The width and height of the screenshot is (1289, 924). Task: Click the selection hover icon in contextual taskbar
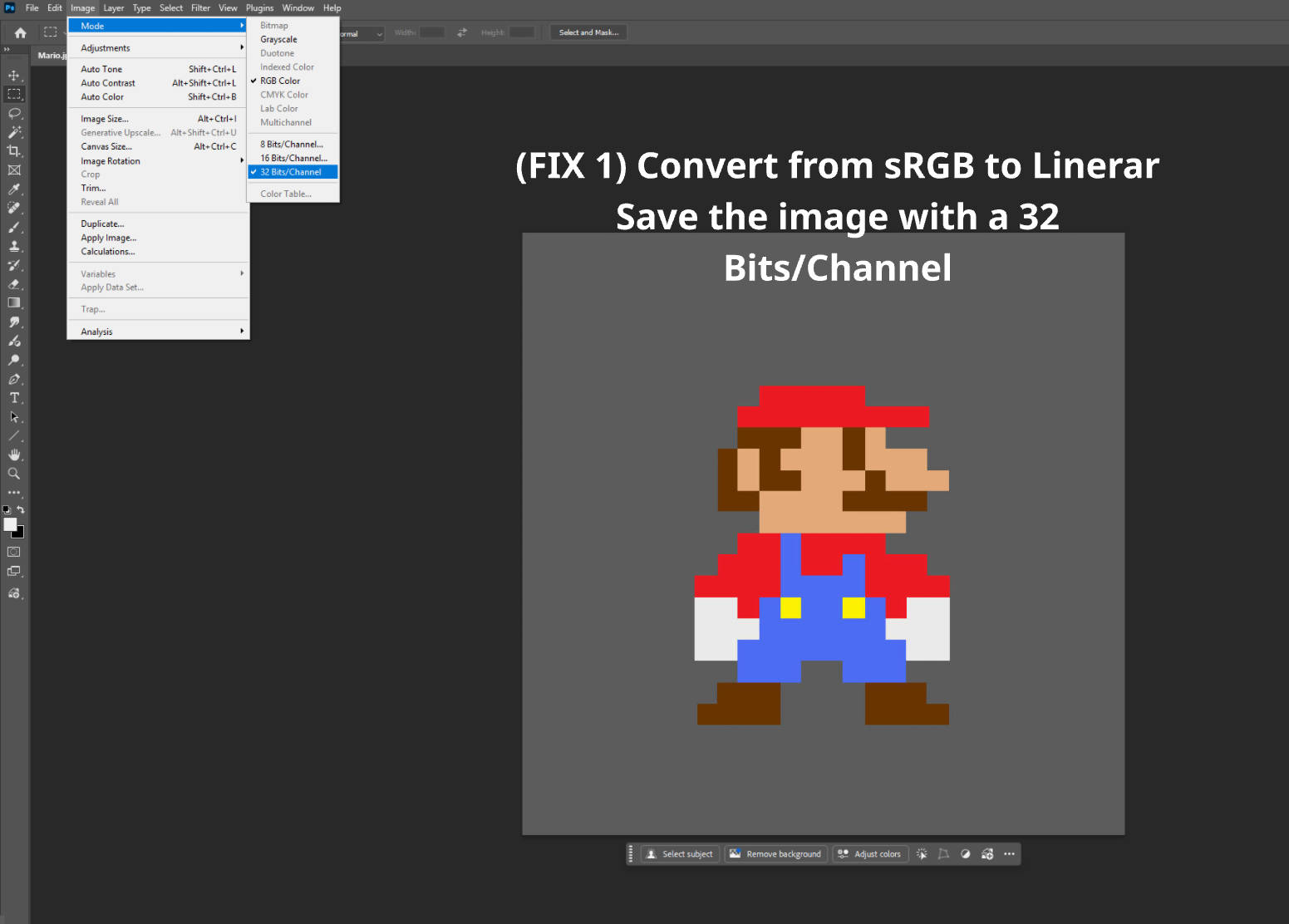(x=922, y=854)
